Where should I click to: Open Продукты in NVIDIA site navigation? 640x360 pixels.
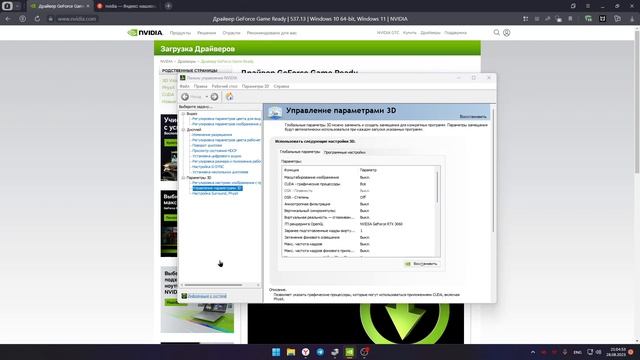point(180,33)
